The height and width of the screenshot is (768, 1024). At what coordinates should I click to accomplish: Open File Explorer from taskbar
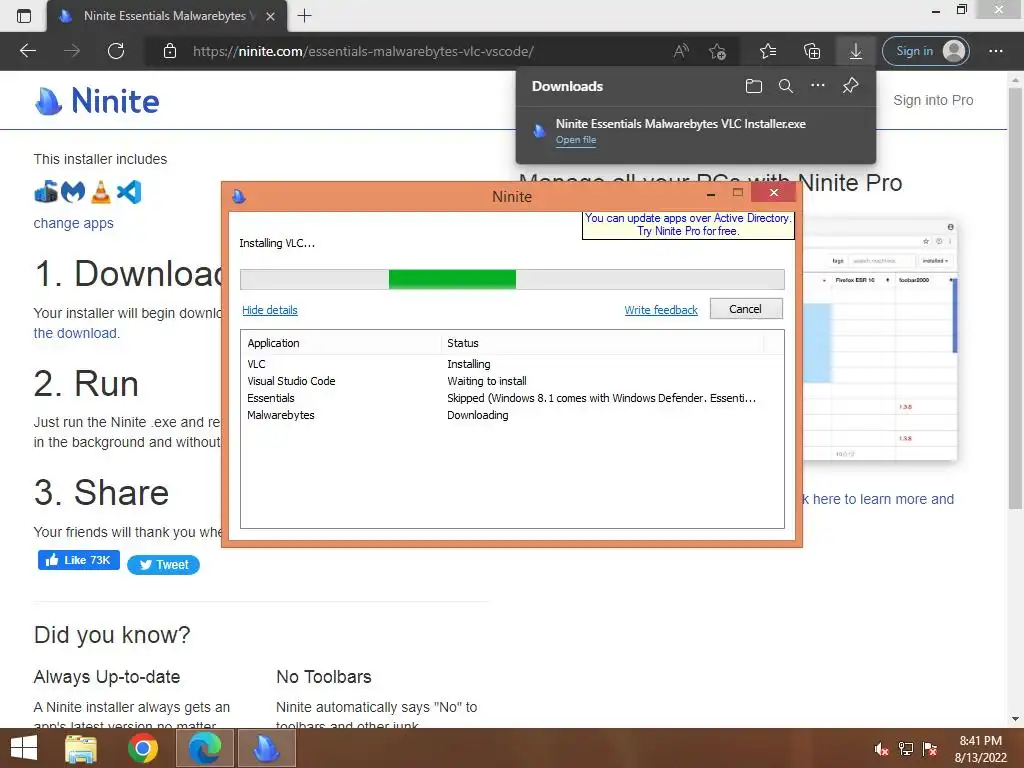pyautogui.click(x=81, y=748)
